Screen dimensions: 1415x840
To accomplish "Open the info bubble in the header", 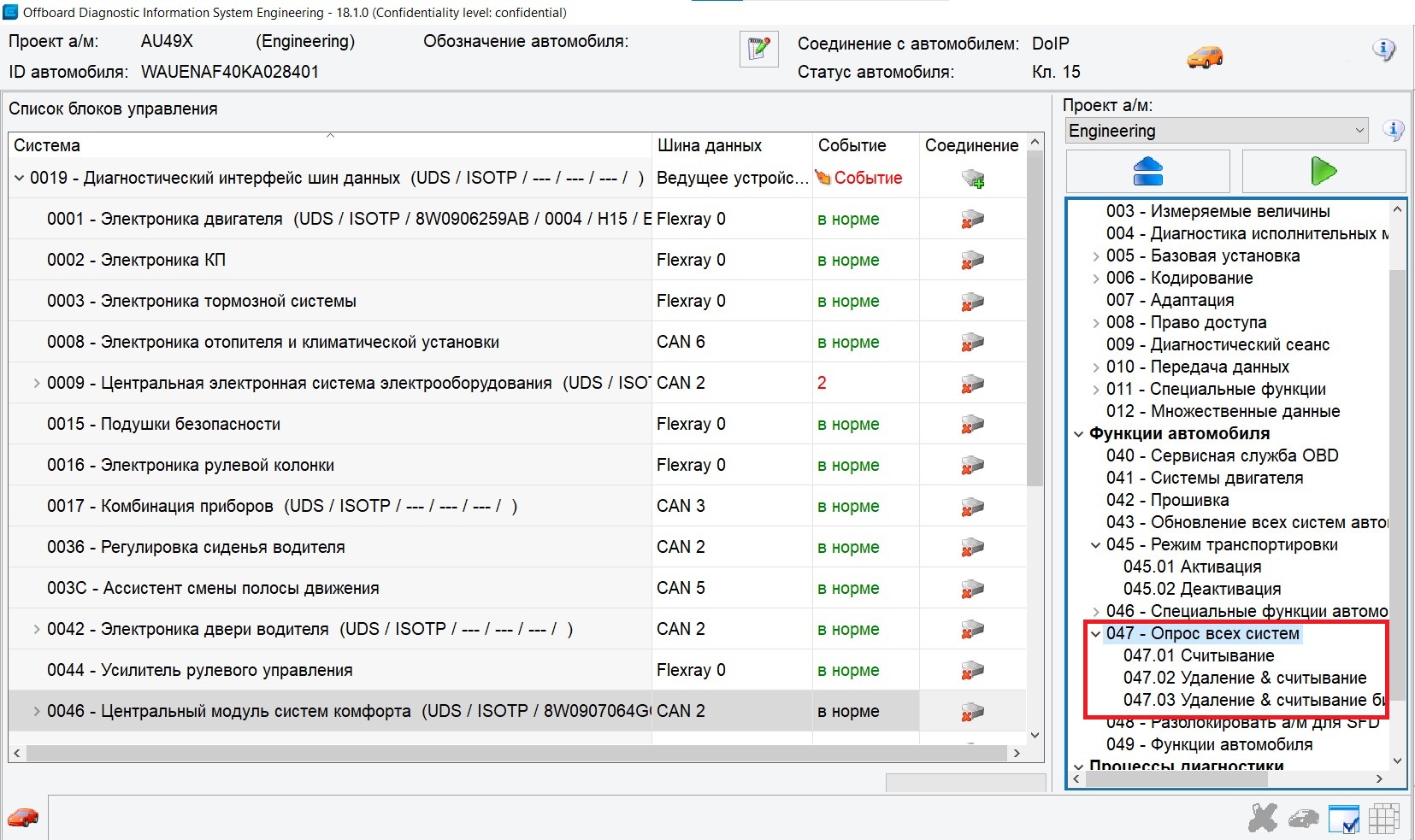I will 1383,50.
